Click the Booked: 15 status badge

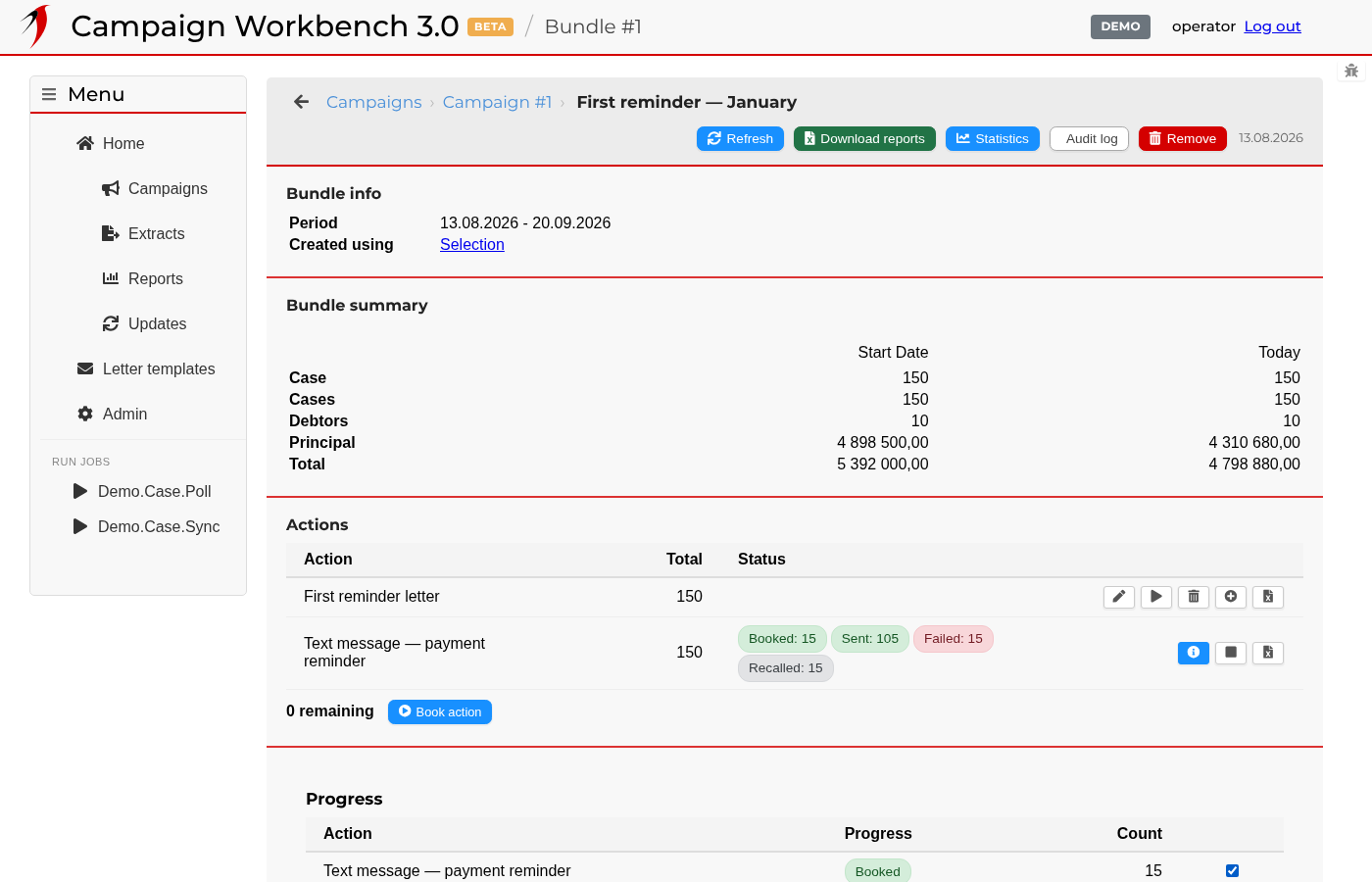(782, 639)
